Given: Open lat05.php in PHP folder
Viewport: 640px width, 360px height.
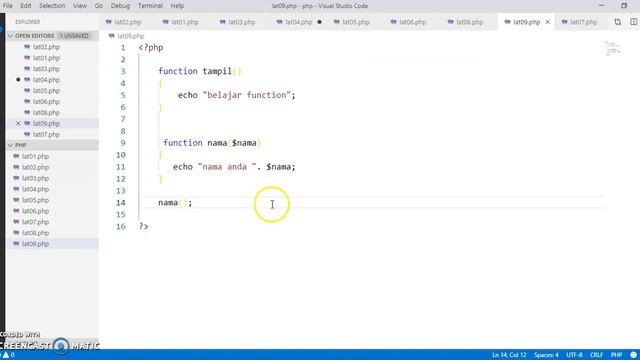Looking at the screenshot, I should 36,200.
